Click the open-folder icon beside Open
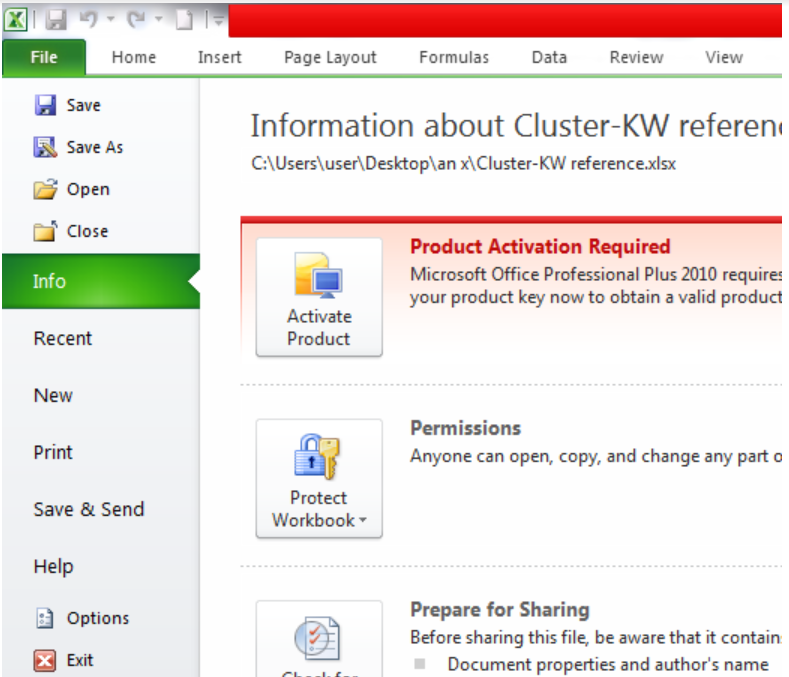The image size is (789, 677). tap(45, 189)
